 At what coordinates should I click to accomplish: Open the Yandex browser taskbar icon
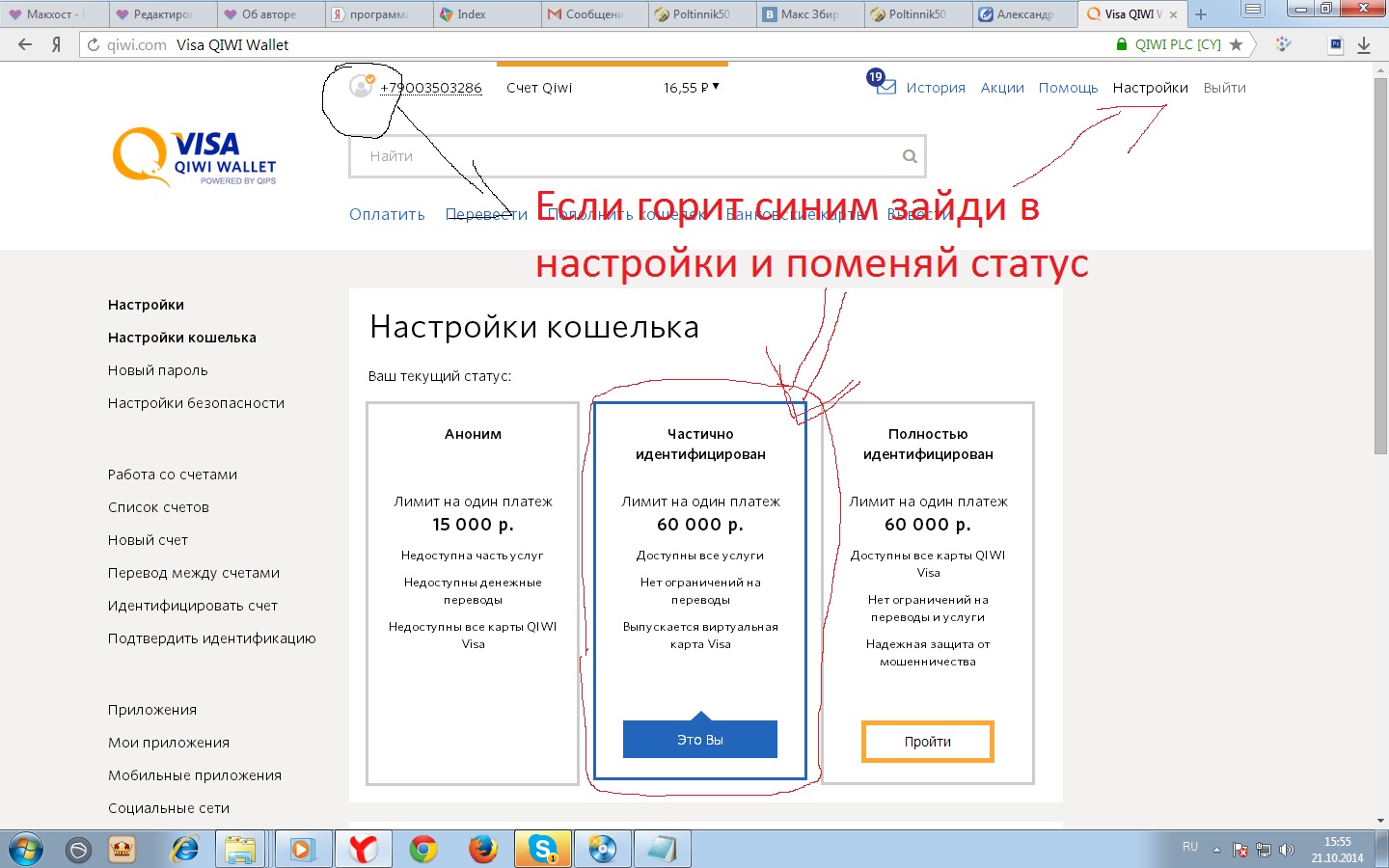[x=363, y=850]
